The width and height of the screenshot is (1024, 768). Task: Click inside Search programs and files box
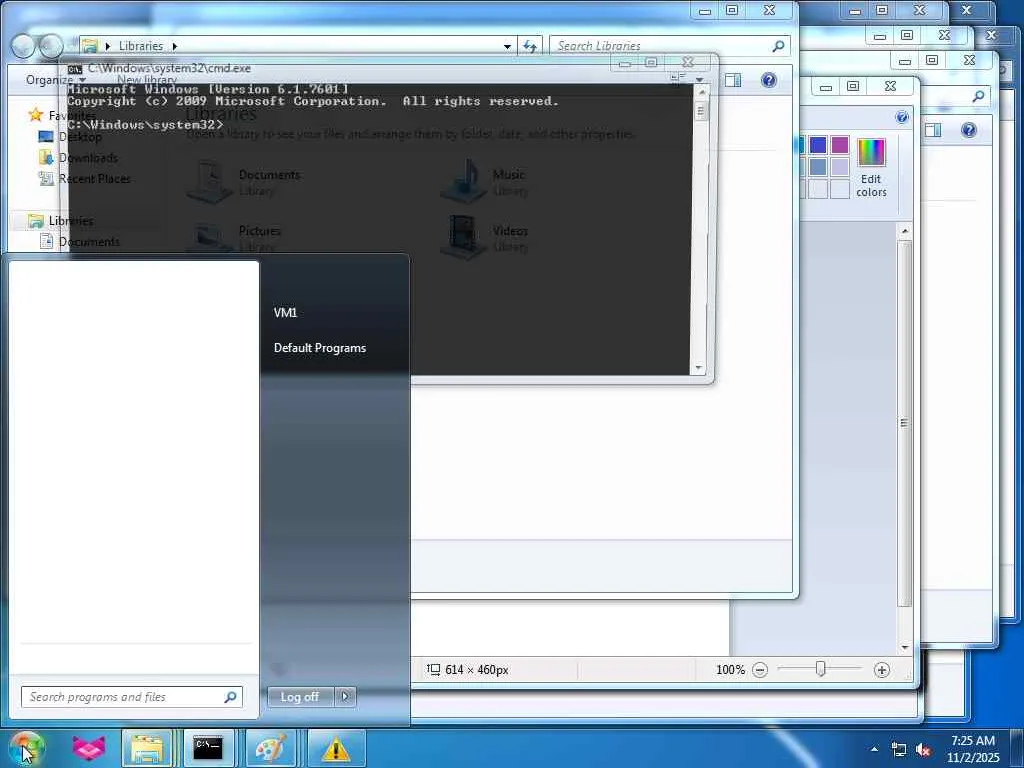pos(131,697)
